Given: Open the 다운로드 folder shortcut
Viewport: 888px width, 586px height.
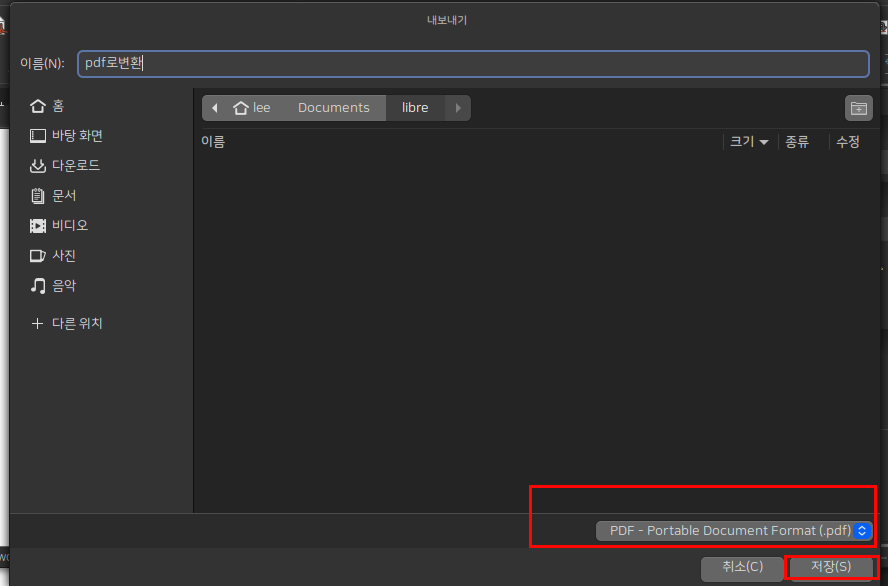Looking at the screenshot, I should [75, 166].
